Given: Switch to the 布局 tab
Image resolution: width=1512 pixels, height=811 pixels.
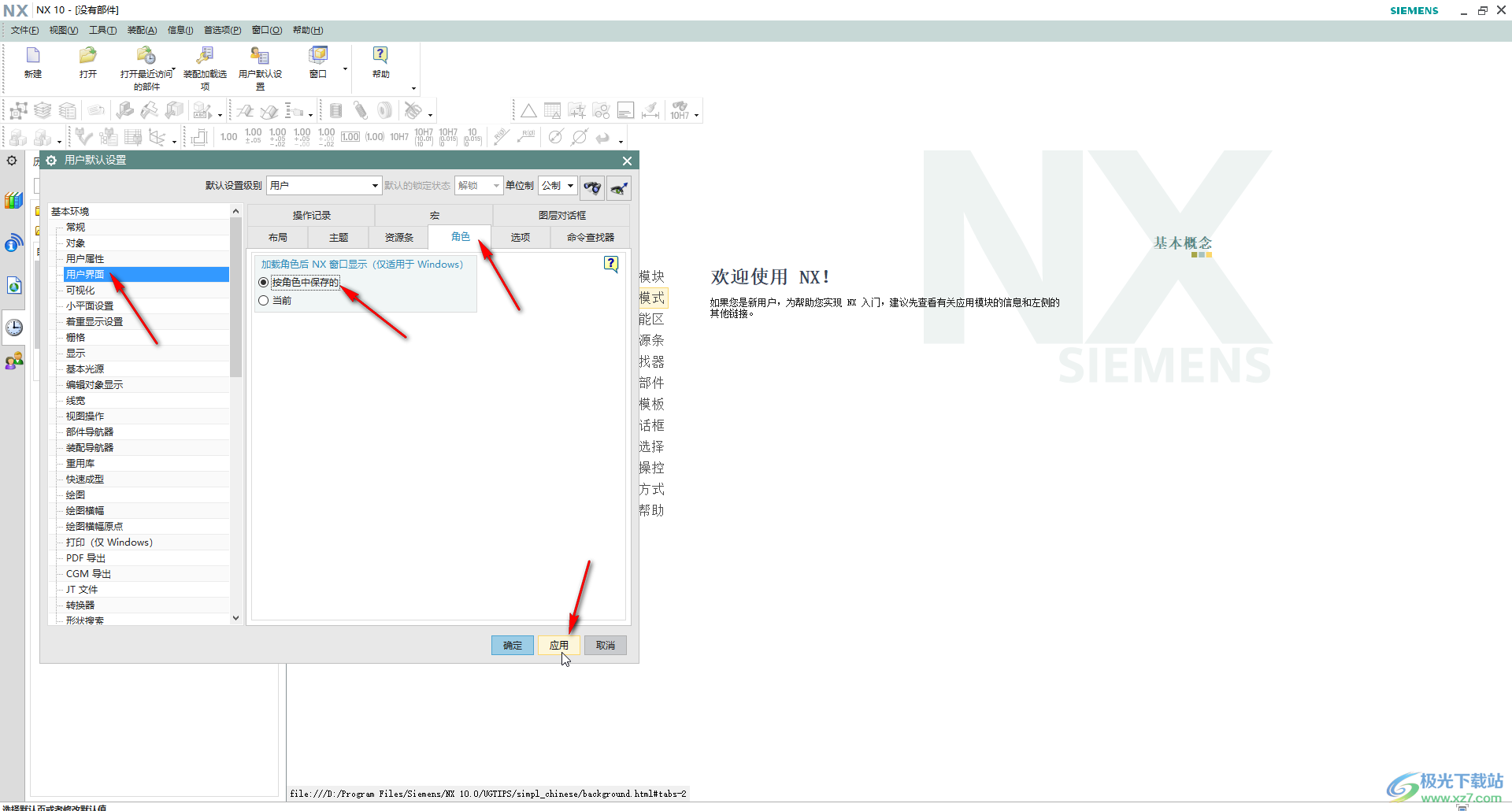Looking at the screenshot, I should [278, 237].
